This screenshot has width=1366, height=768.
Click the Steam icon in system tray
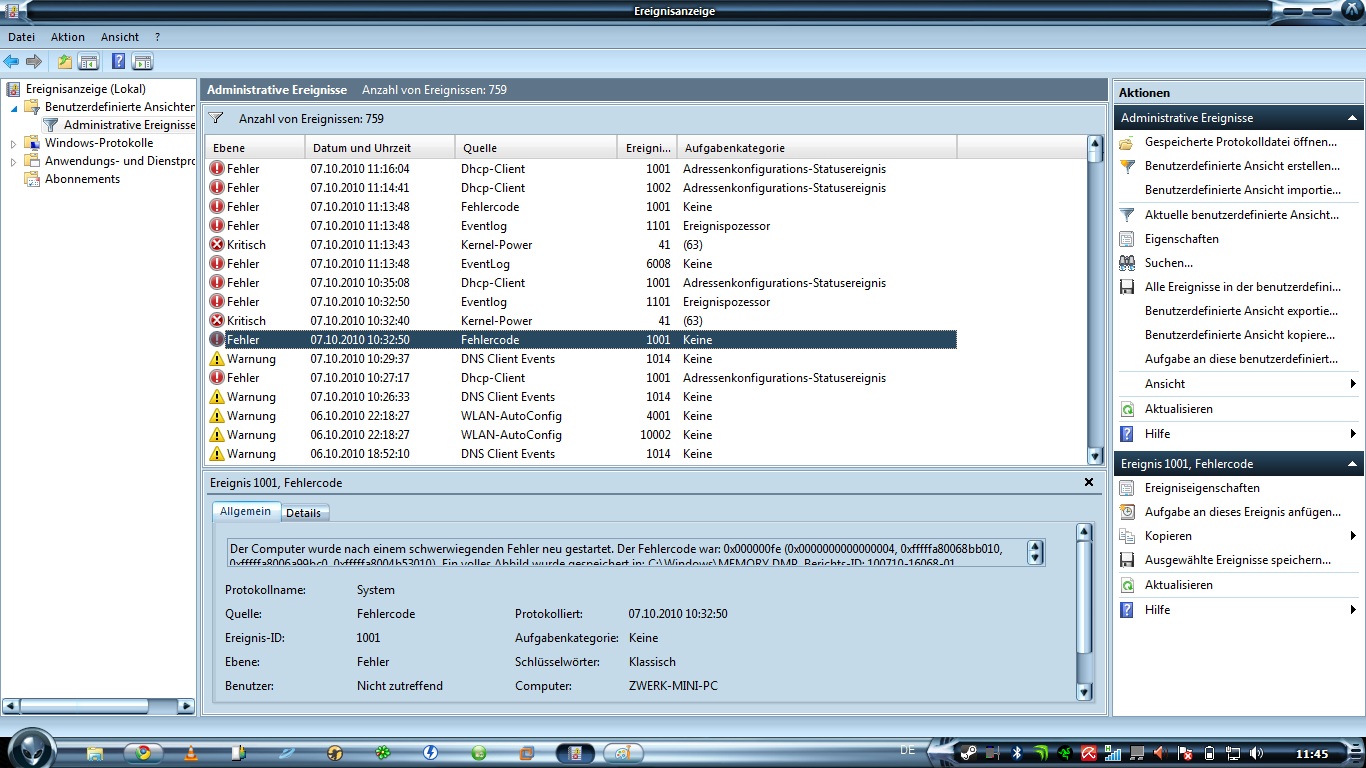[967, 753]
